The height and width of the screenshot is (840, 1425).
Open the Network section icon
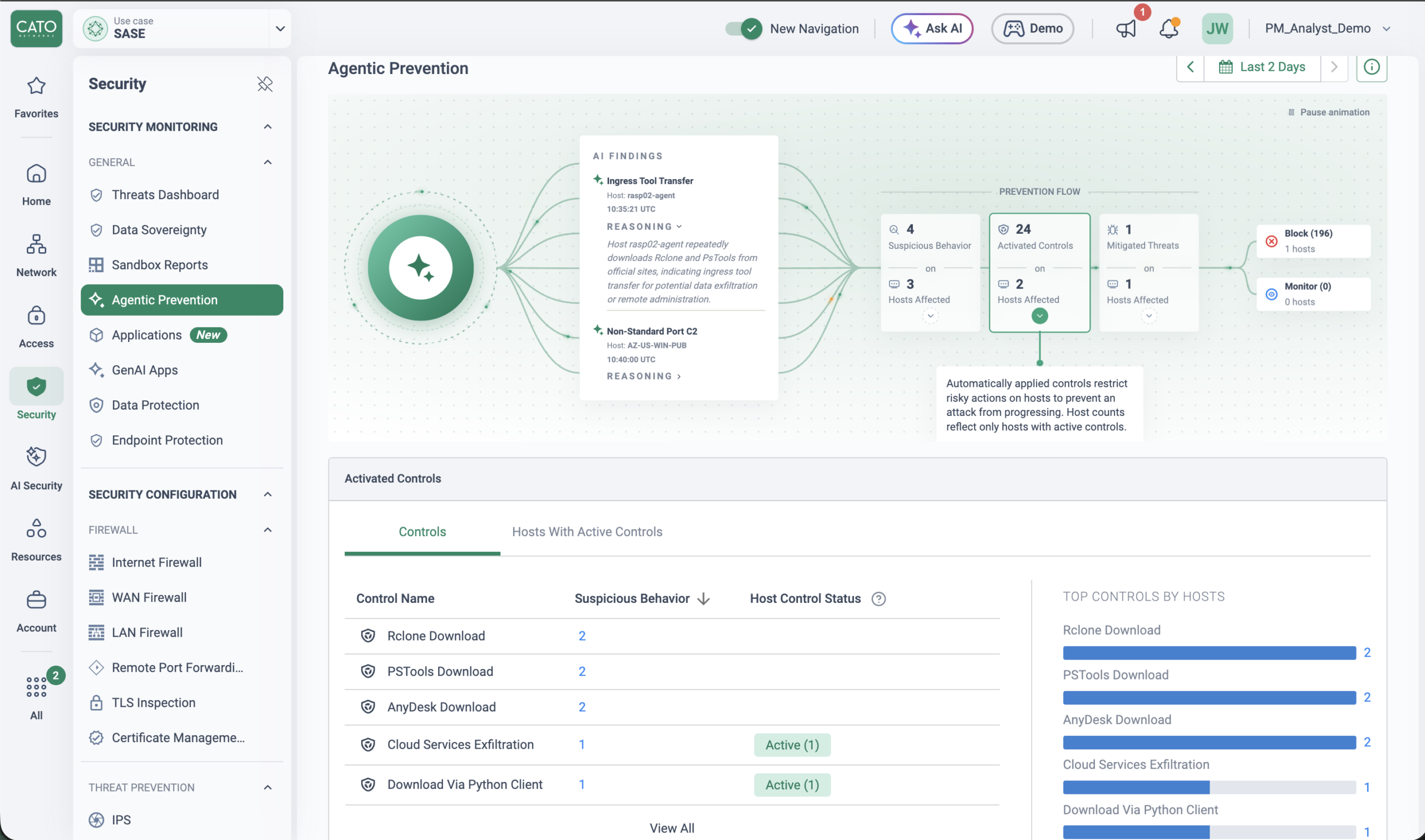tap(36, 244)
